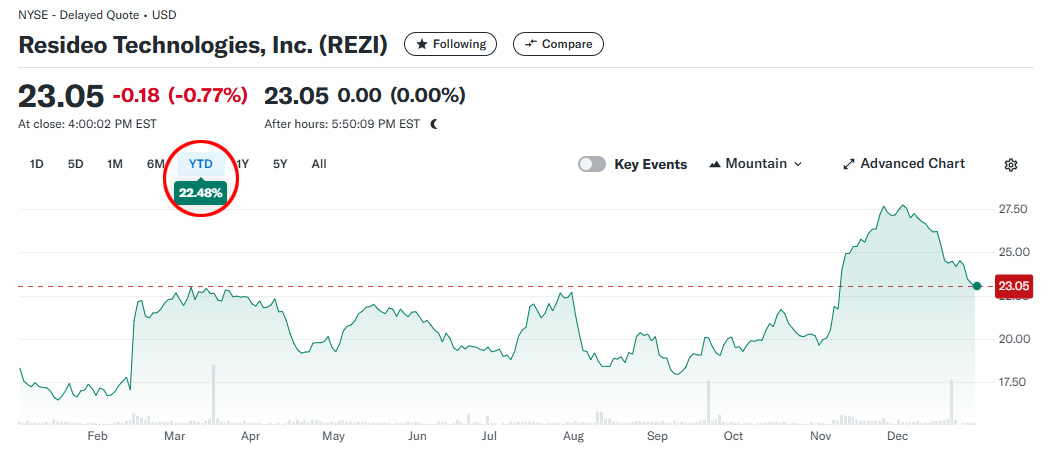Select the 5Y time range
The width and height of the screenshot is (1050, 459).
(x=280, y=163)
